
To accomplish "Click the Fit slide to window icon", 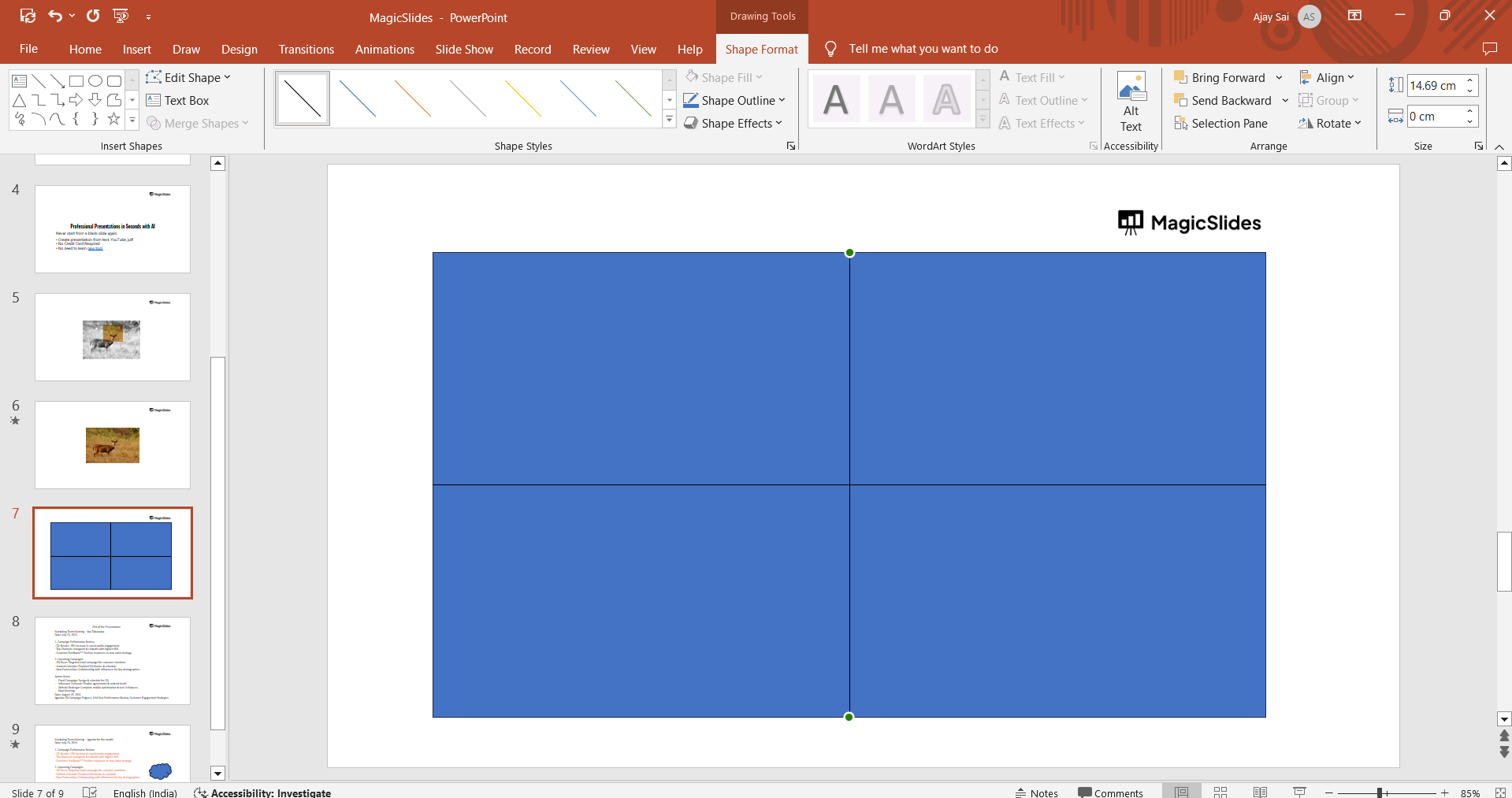I will point(1500,792).
